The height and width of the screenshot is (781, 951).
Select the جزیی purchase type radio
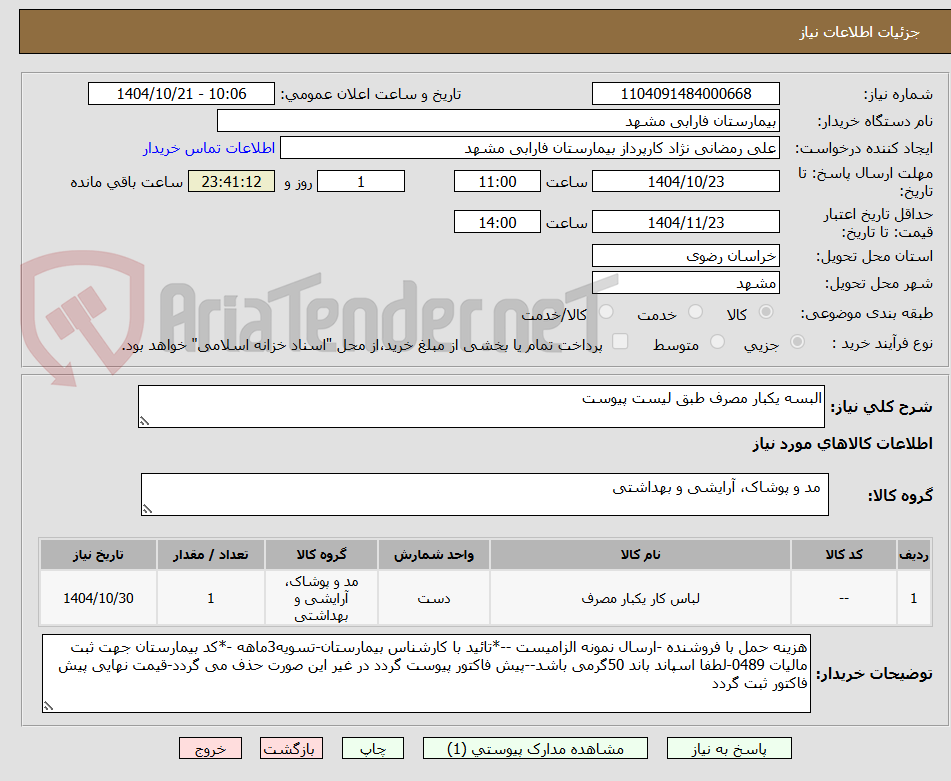[x=797, y=342]
